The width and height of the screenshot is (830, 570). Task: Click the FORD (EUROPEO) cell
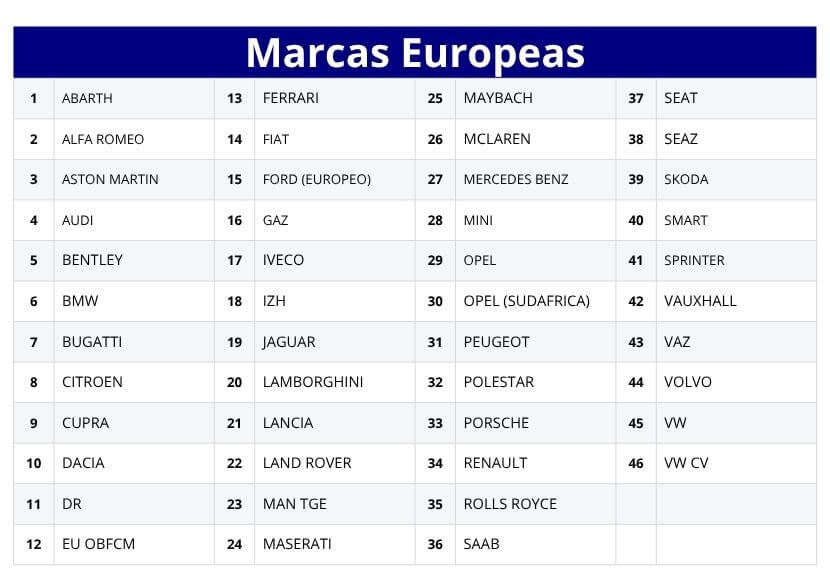pos(335,179)
